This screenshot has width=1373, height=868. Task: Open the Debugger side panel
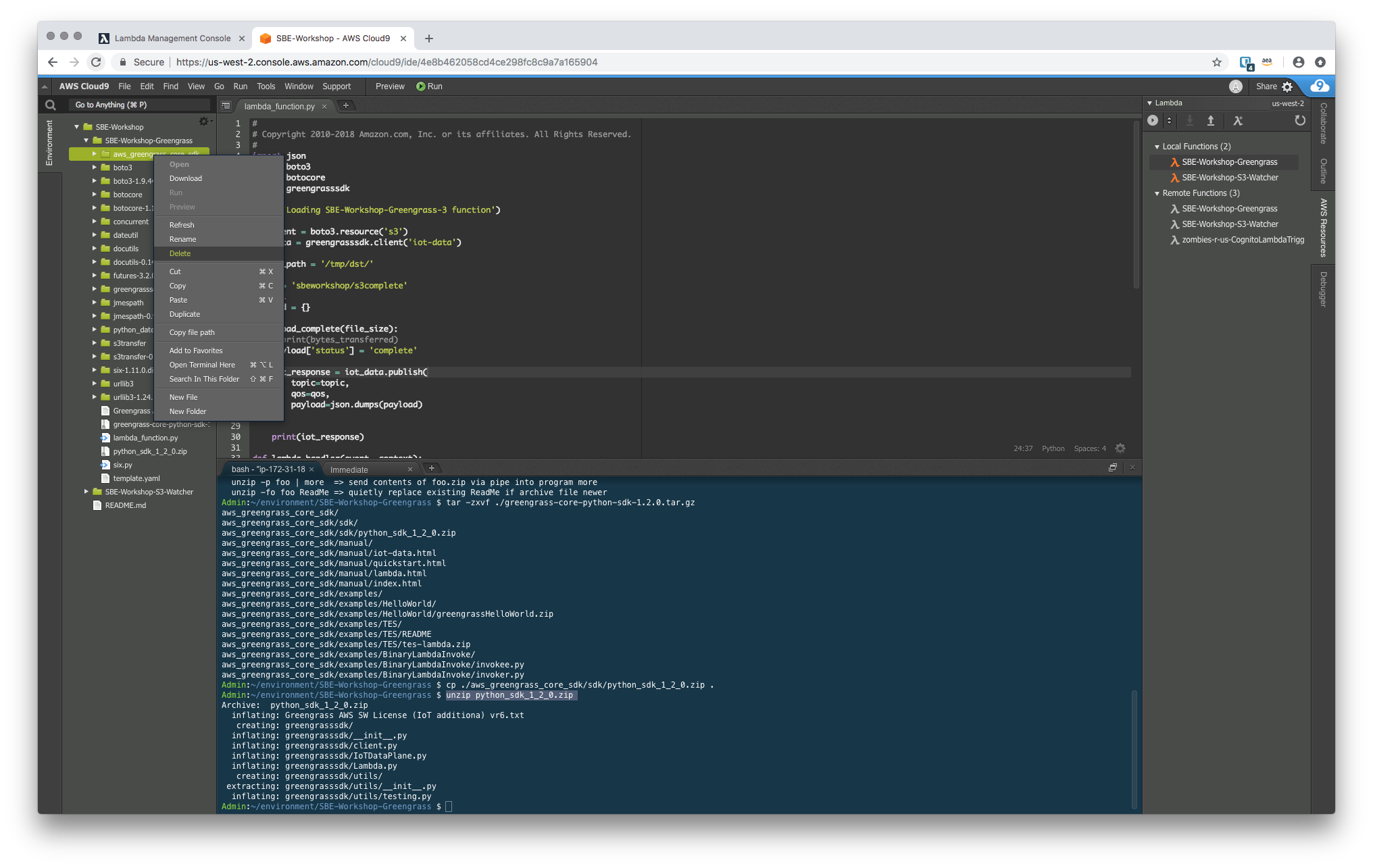1323,289
